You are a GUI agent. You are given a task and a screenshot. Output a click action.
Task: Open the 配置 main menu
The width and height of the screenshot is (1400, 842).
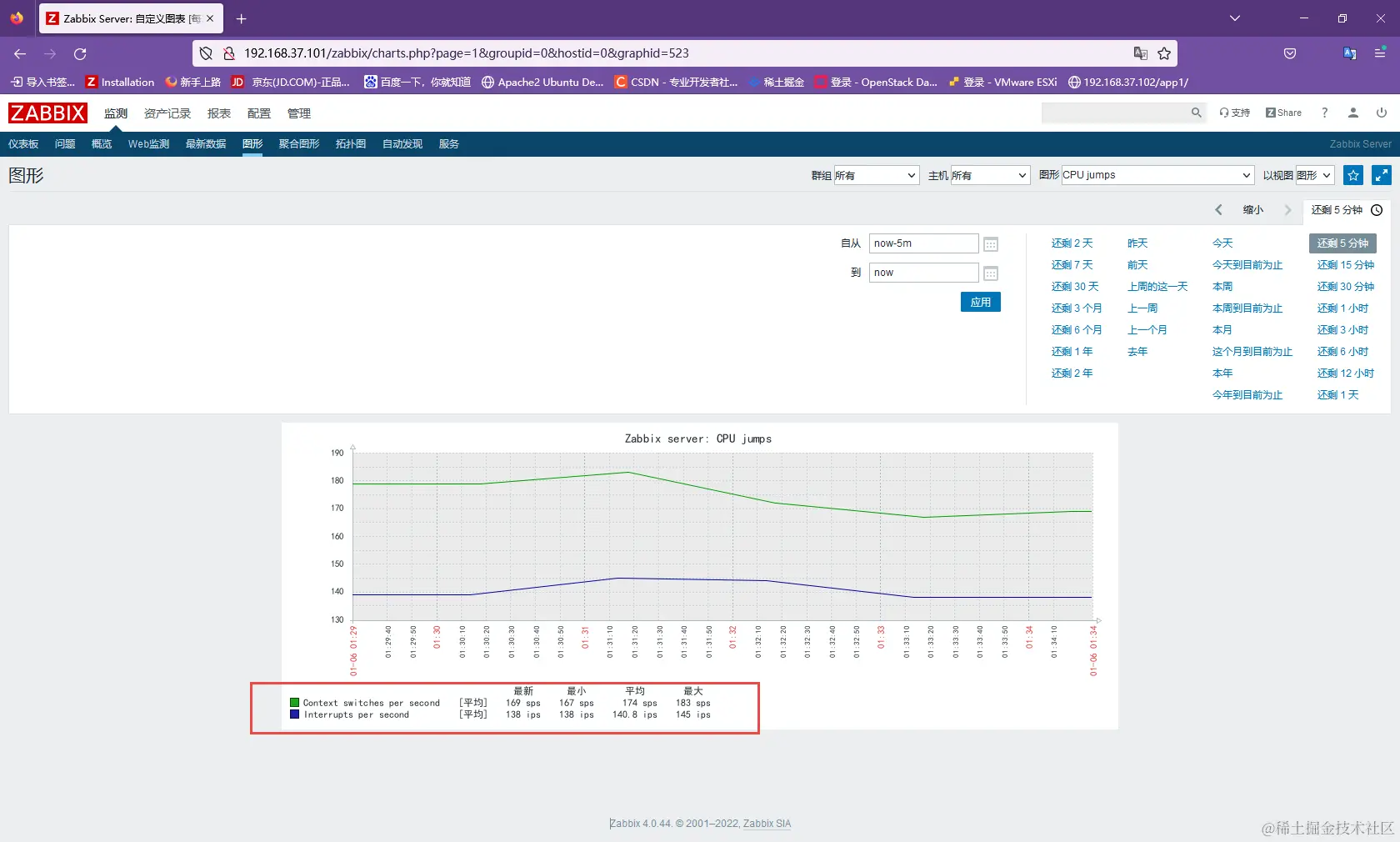(x=259, y=113)
